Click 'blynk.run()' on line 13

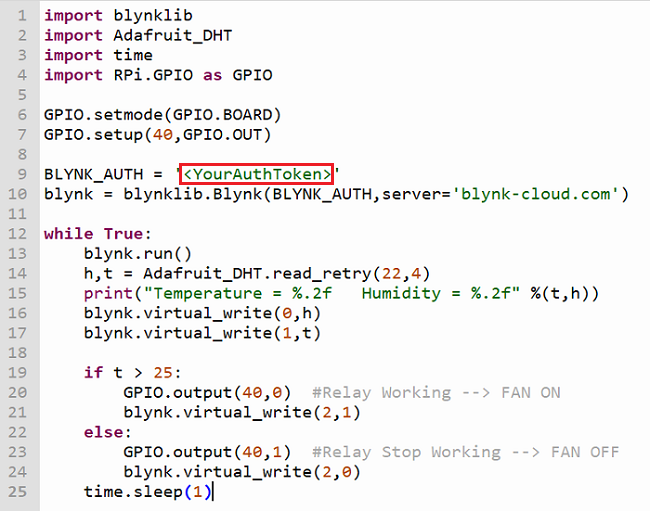point(138,254)
